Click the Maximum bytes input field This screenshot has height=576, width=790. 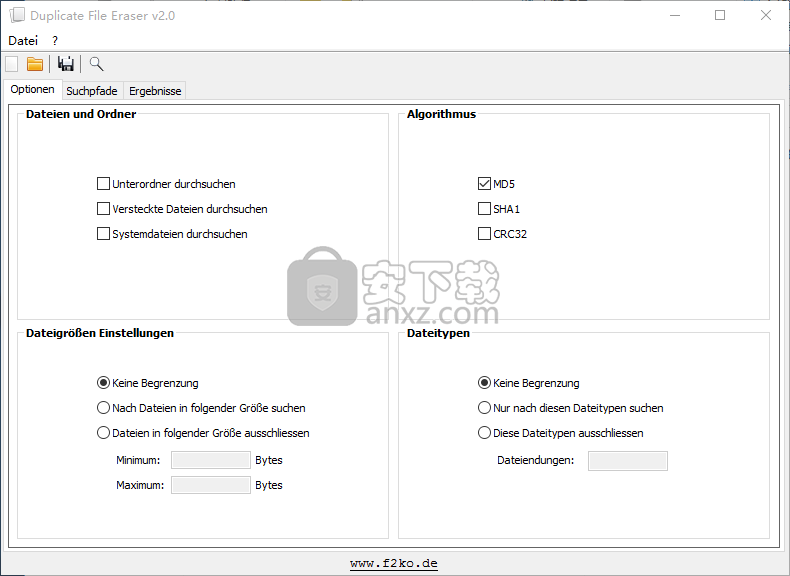pyautogui.click(x=211, y=485)
